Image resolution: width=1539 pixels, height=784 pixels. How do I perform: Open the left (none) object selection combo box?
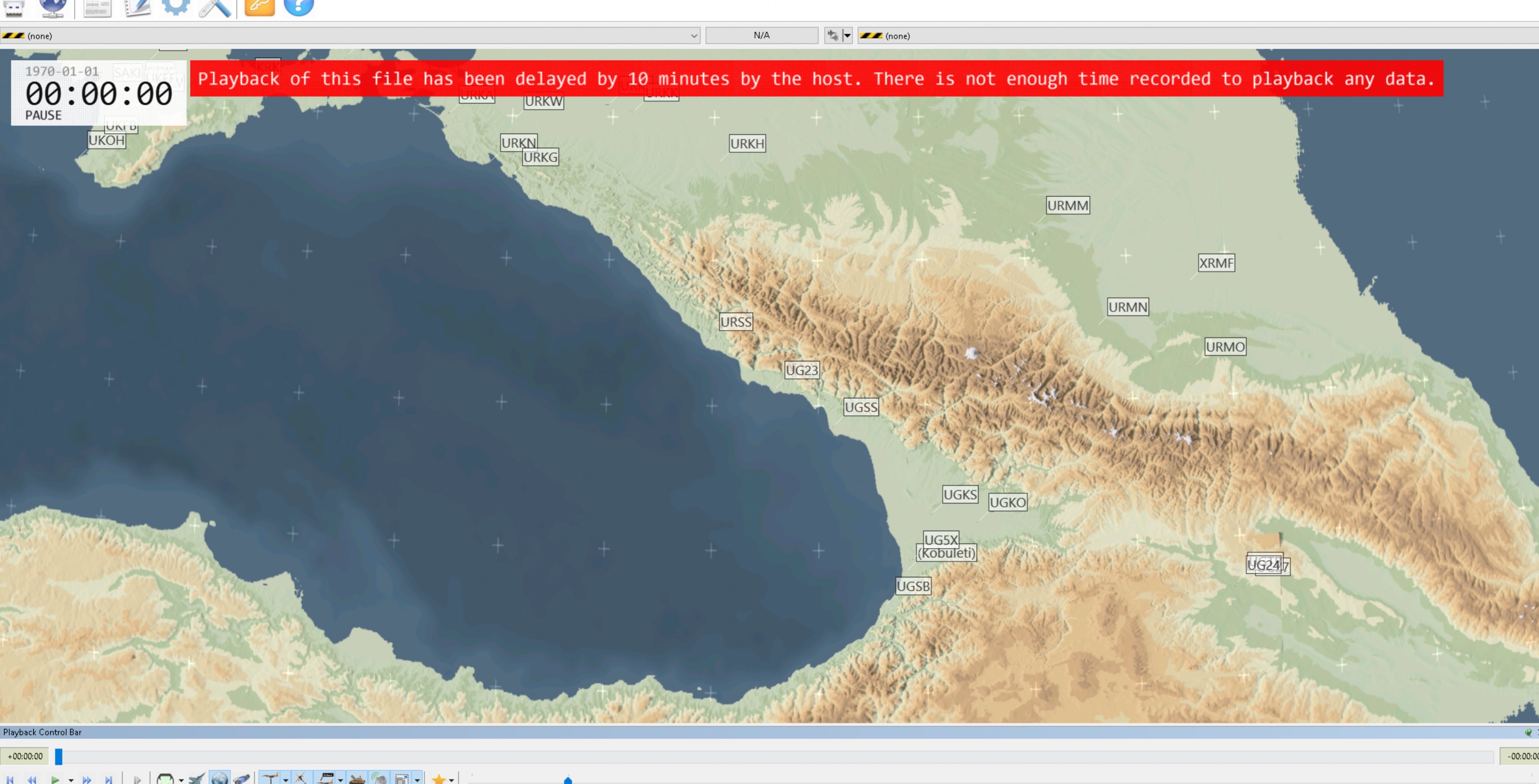click(x=350, y=35)
